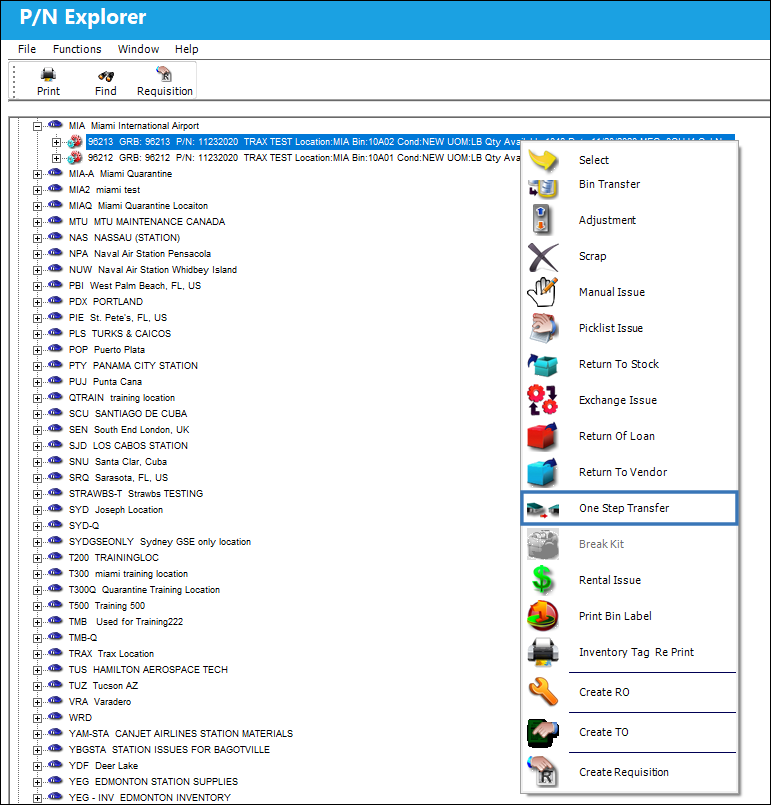Click the Adjustment up-down arrows icon
Image resolution: width=771 pixels, height=805 pixels.
point(541,220)
